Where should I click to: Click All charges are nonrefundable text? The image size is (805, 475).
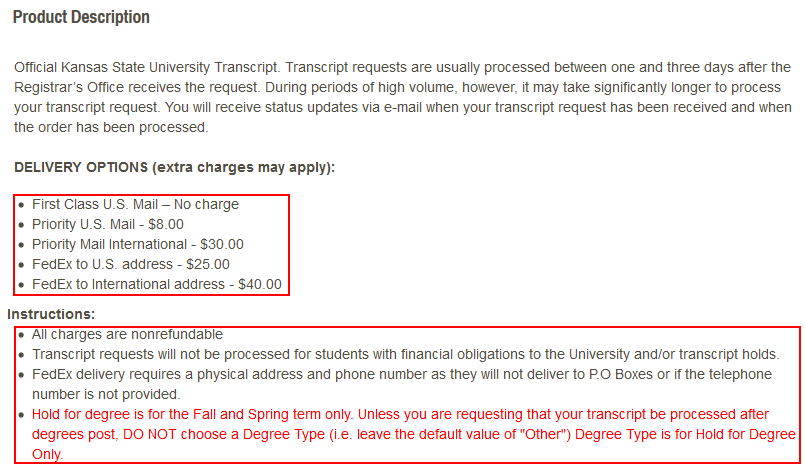click(127, 334)
